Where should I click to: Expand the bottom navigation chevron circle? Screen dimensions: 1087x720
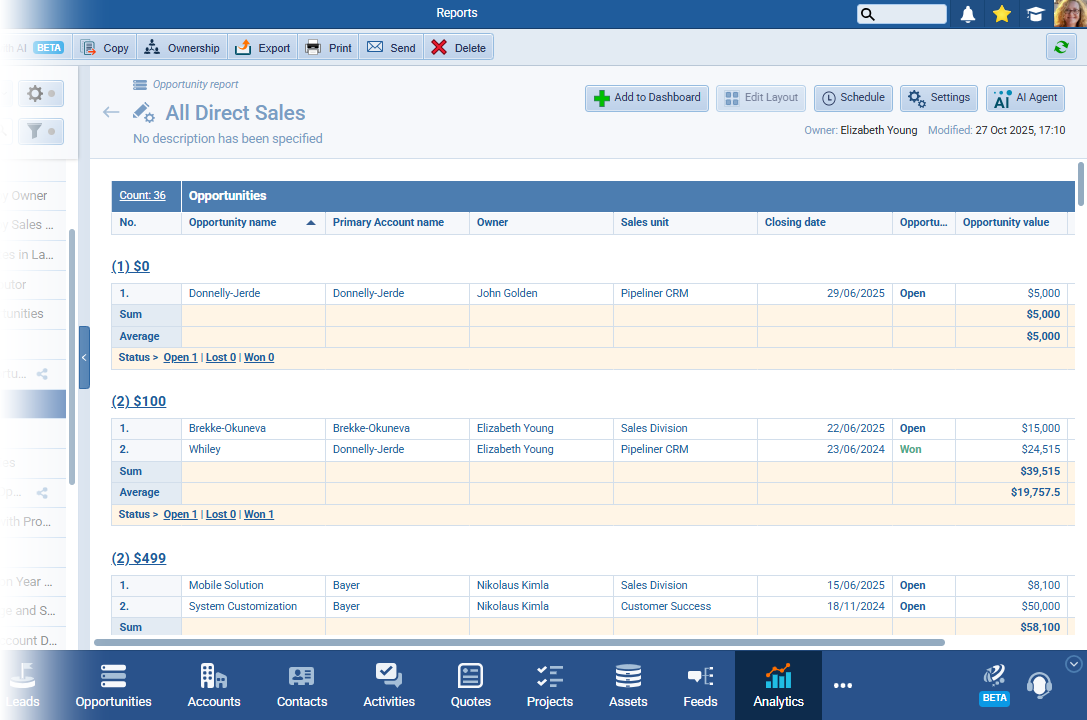coord(1074,663)
